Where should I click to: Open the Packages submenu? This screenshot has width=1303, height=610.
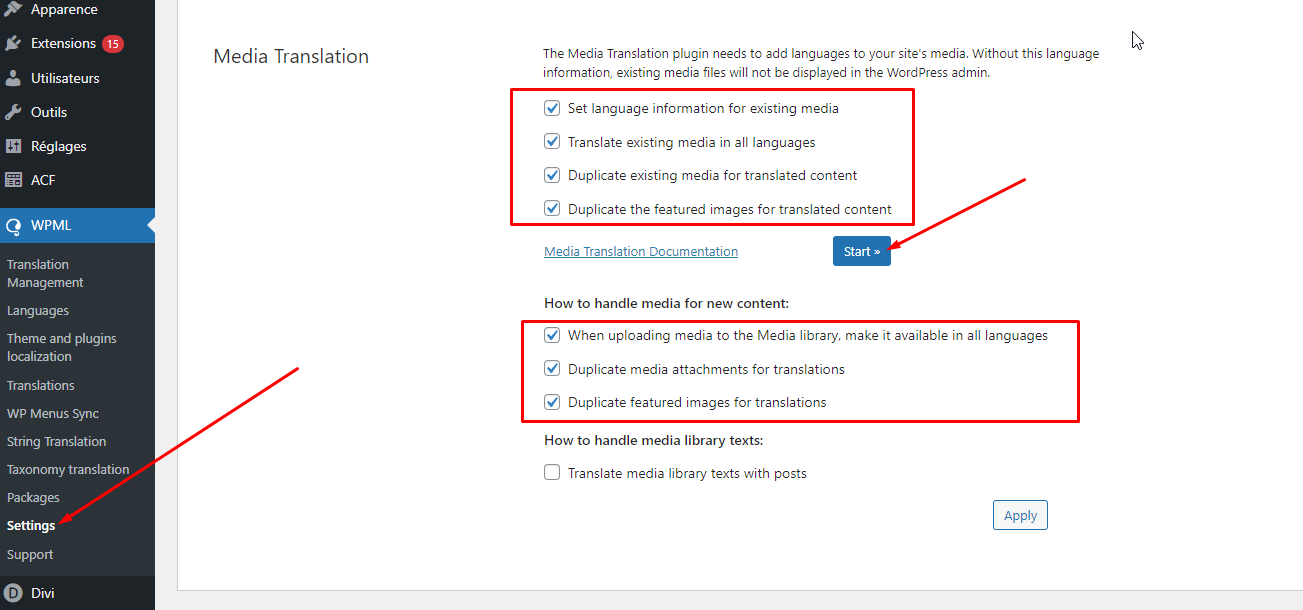point(33,497)
